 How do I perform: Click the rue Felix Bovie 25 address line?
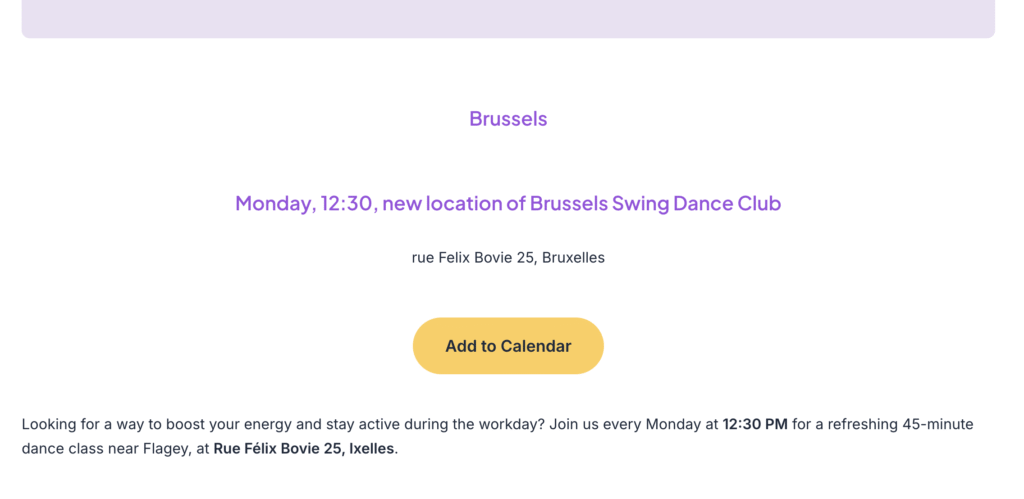point(508,257)
